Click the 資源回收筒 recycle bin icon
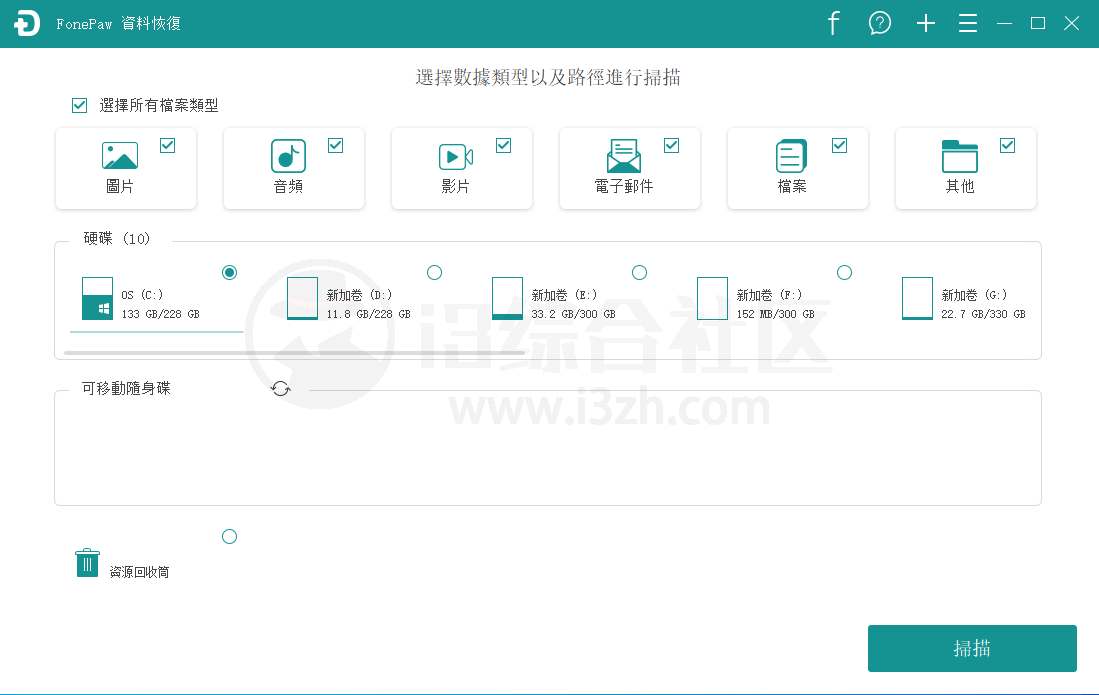Image resolution: width=1099 pixels, height=695 pixels. coord(87,562)
